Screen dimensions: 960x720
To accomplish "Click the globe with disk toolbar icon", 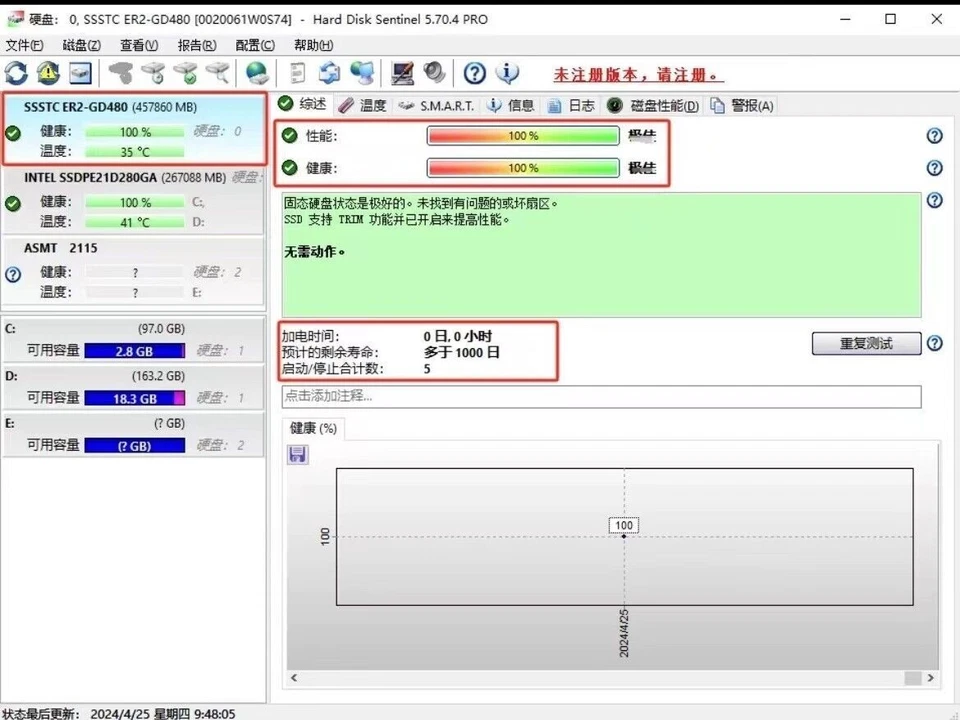I will (x=257, y=73).
